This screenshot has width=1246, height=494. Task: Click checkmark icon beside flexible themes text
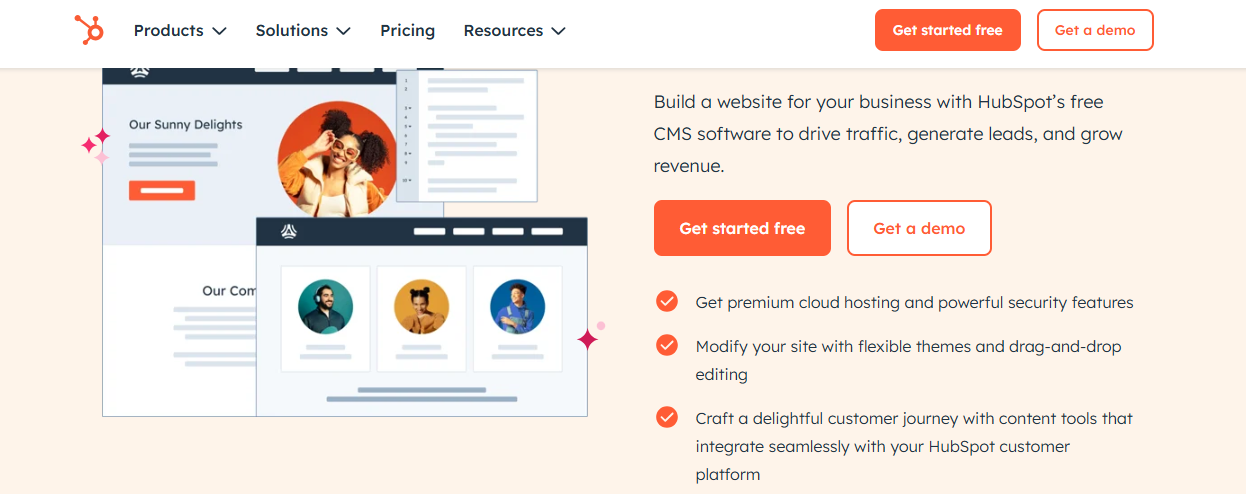coord(667,345)
